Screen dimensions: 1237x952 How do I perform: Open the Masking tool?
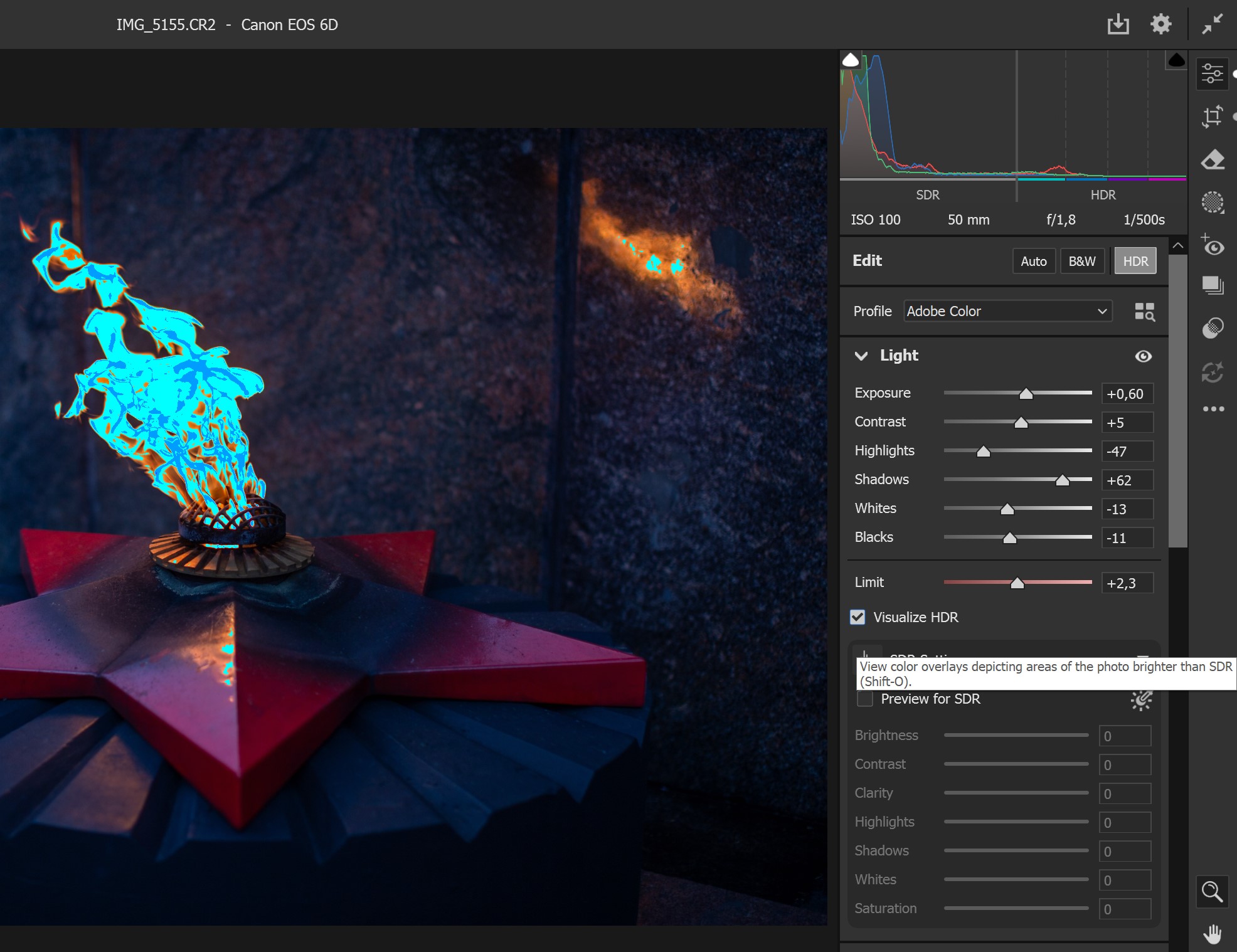click(x=1212, y=202)
